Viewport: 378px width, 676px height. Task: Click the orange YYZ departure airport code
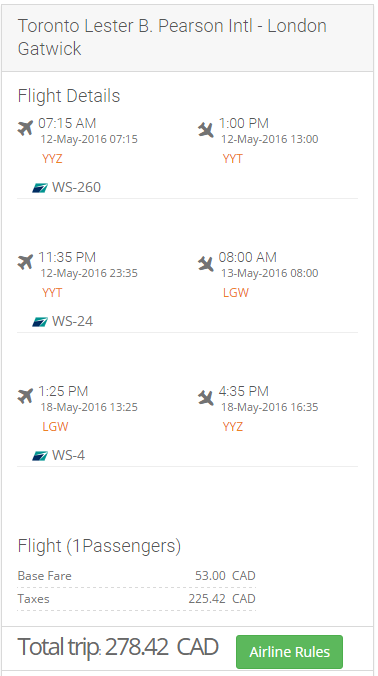pos(52,159)
